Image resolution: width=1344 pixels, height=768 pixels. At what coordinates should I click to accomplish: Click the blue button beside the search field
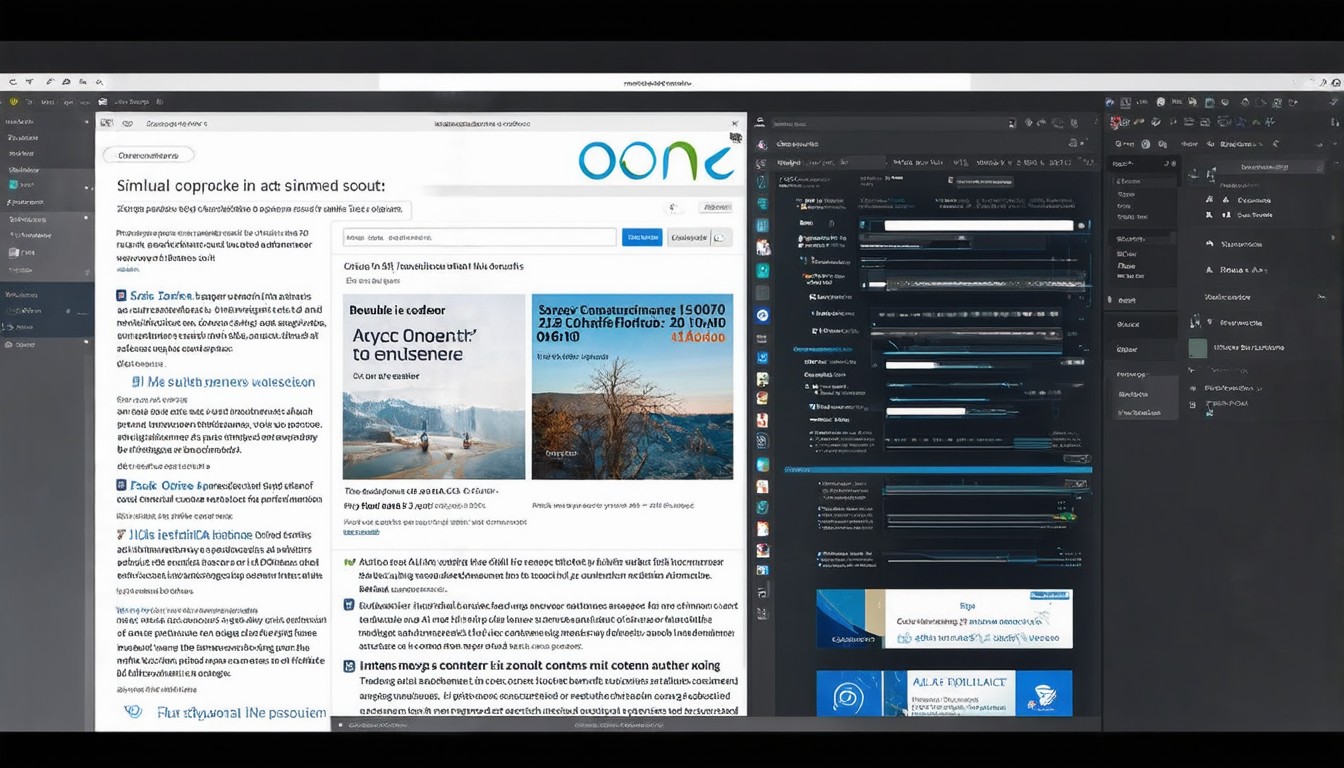[x=642, y=237]
